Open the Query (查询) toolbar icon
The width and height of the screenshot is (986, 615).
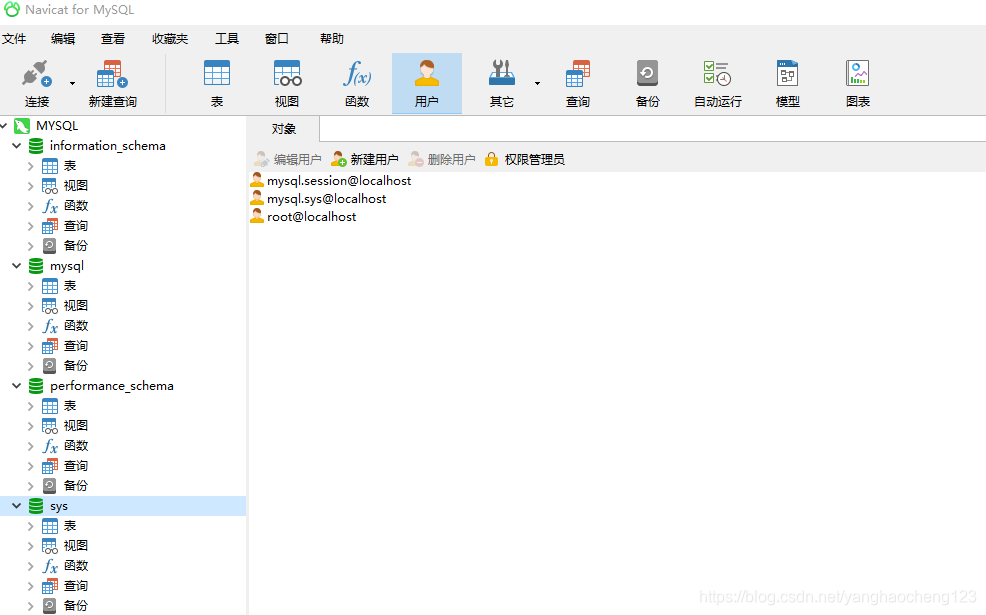(578, 73)
